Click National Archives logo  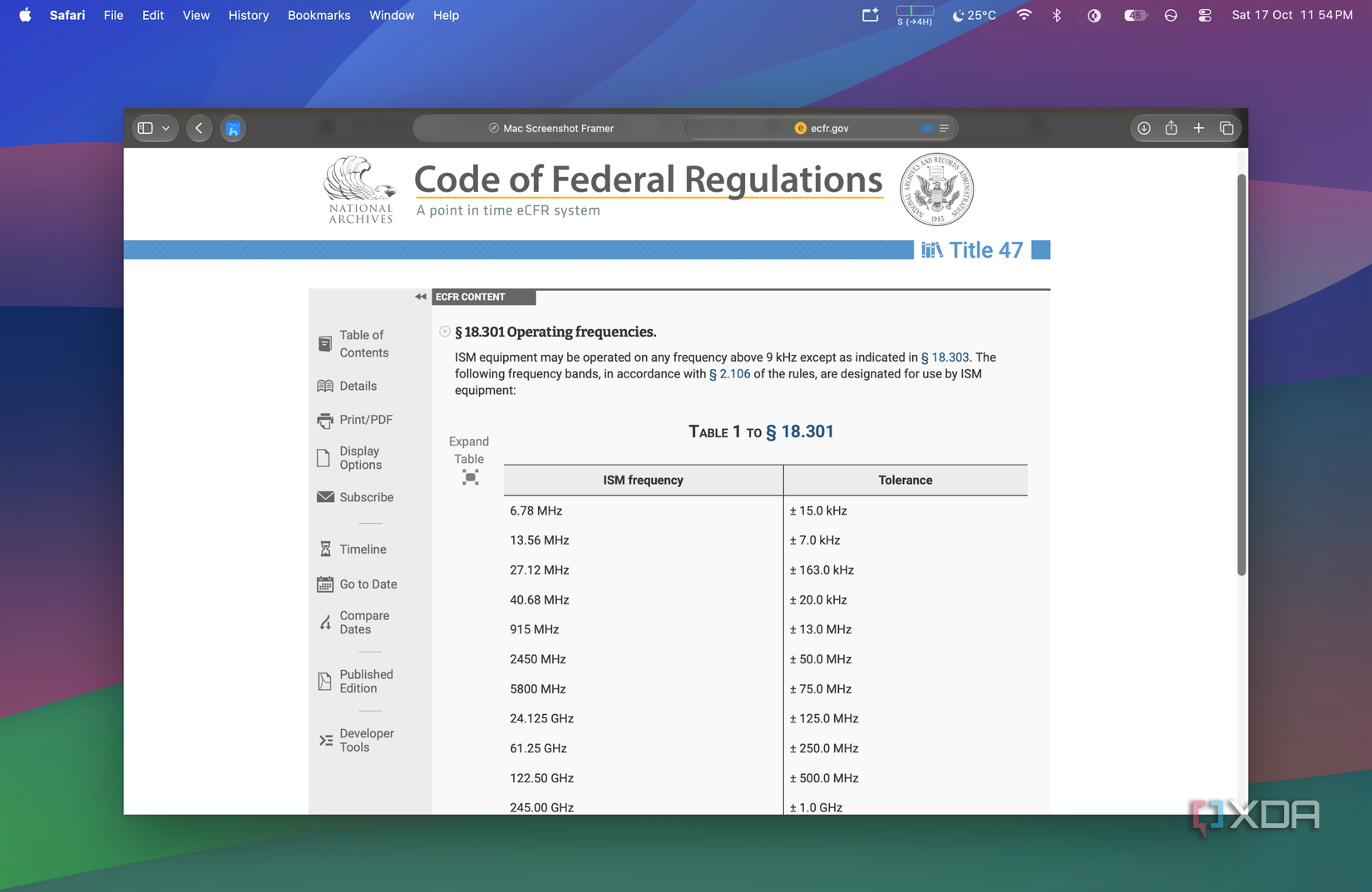(x=360, y=190)
